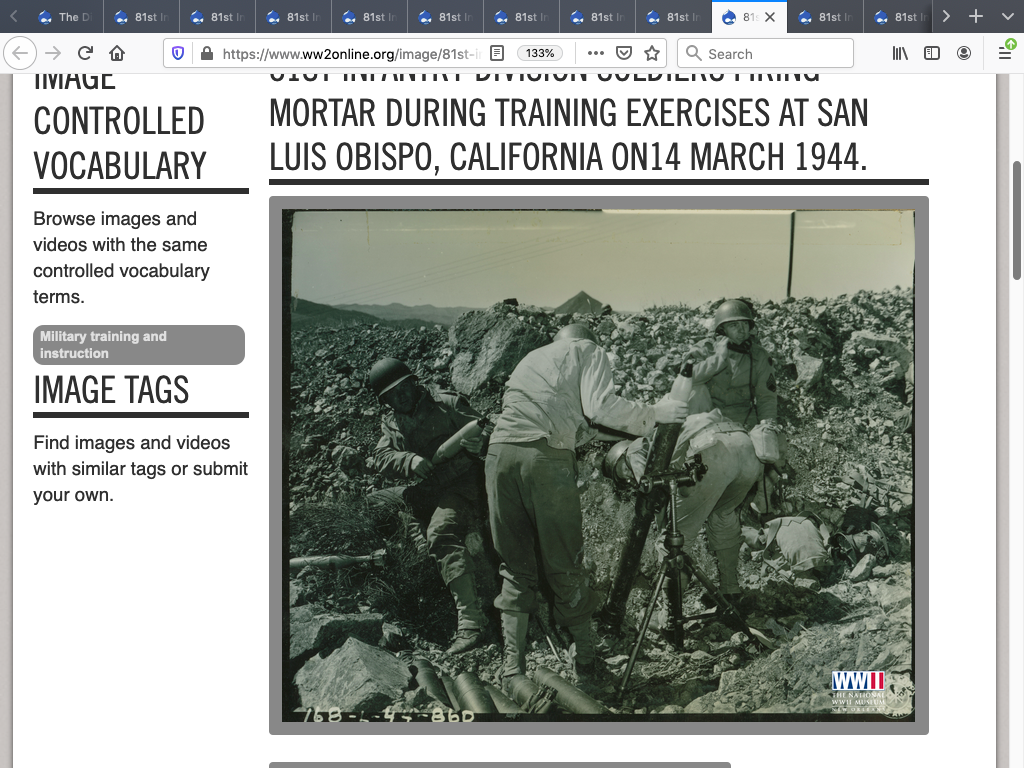This screenshot has width=1024, height=768.
Task: Show the list of all tabs
Action: 1005,17
